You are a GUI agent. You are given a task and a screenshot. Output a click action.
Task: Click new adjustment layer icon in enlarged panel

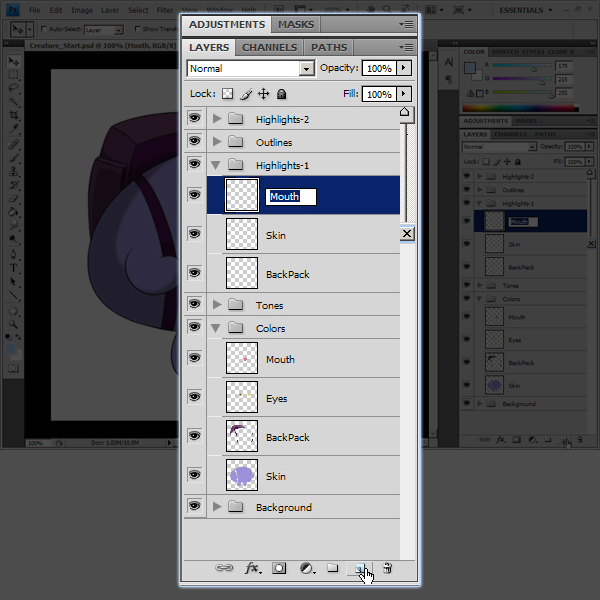[x=307, y=568]
